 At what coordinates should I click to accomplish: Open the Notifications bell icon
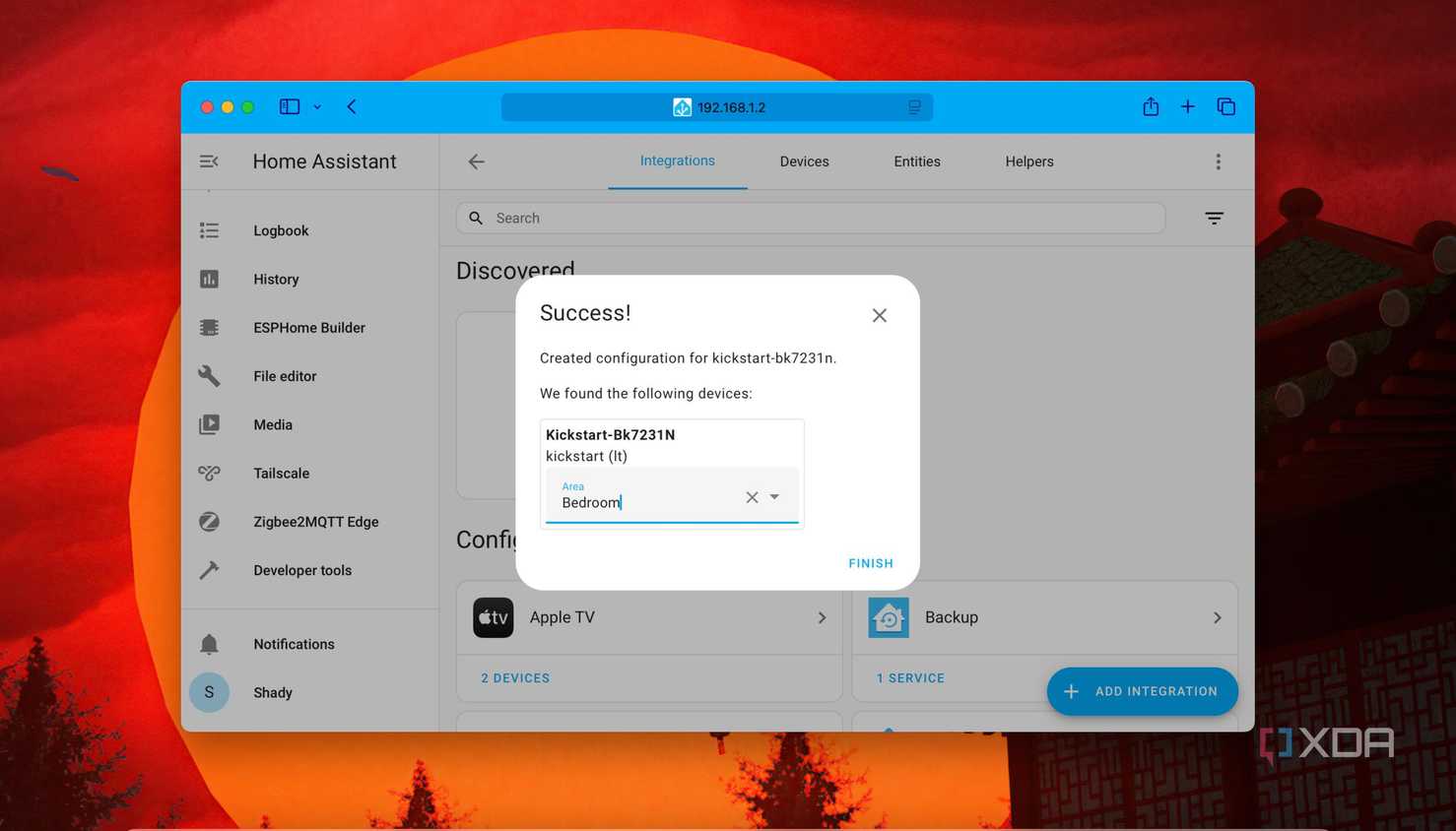(209, 644)
